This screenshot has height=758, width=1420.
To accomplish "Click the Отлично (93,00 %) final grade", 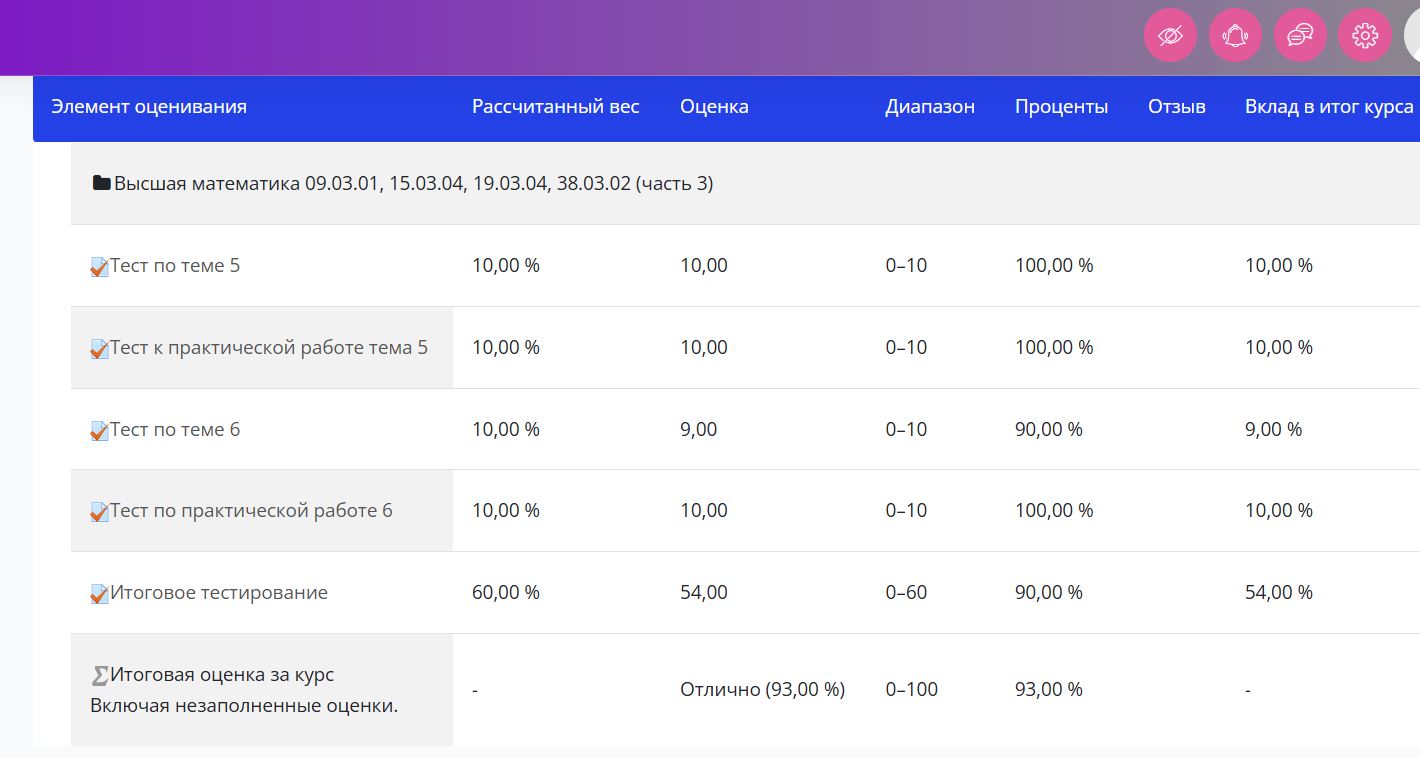I will coord(762,690).
